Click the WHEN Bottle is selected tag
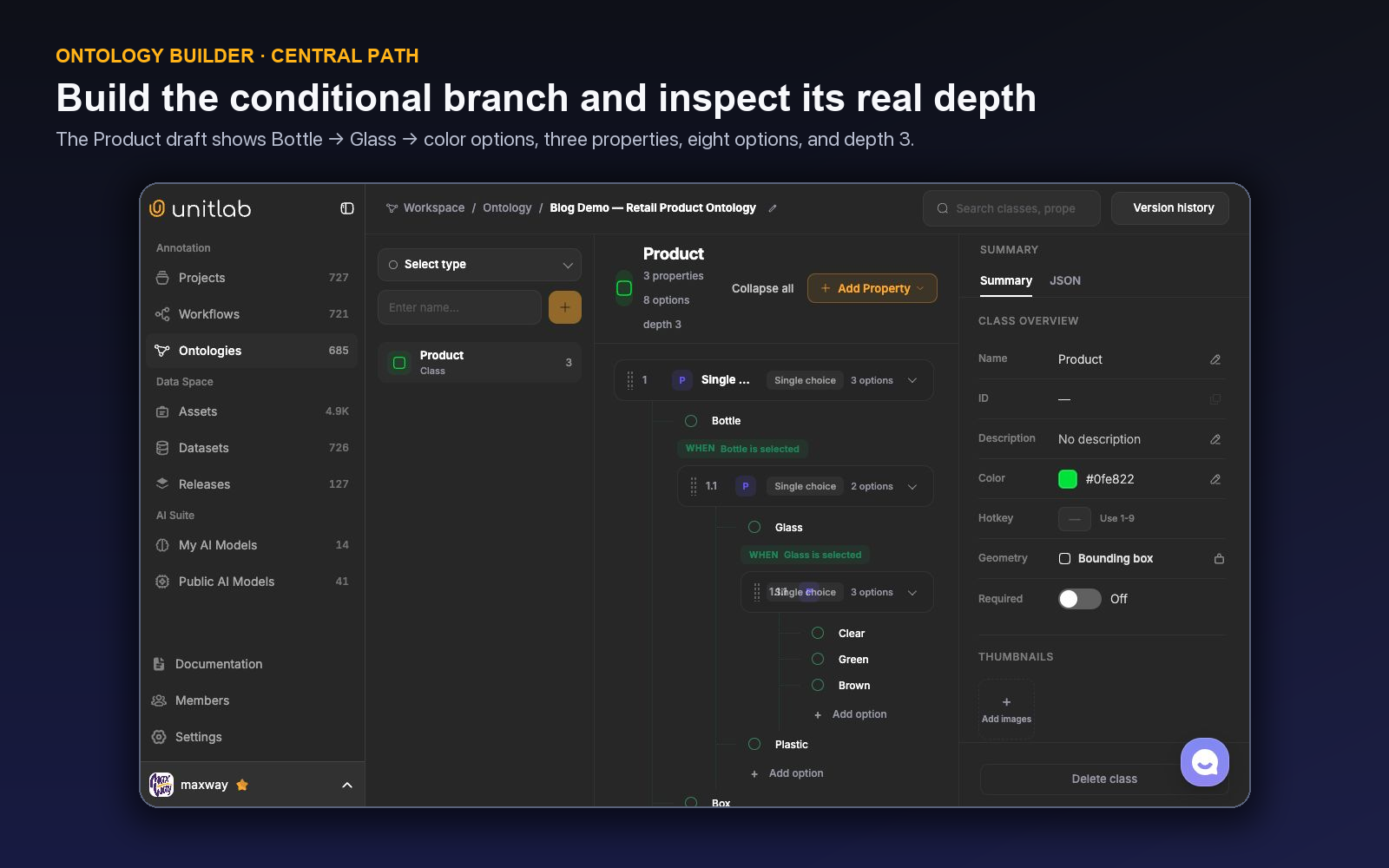This screenshot has width=1389, height=868. click(x=742, y=449)
